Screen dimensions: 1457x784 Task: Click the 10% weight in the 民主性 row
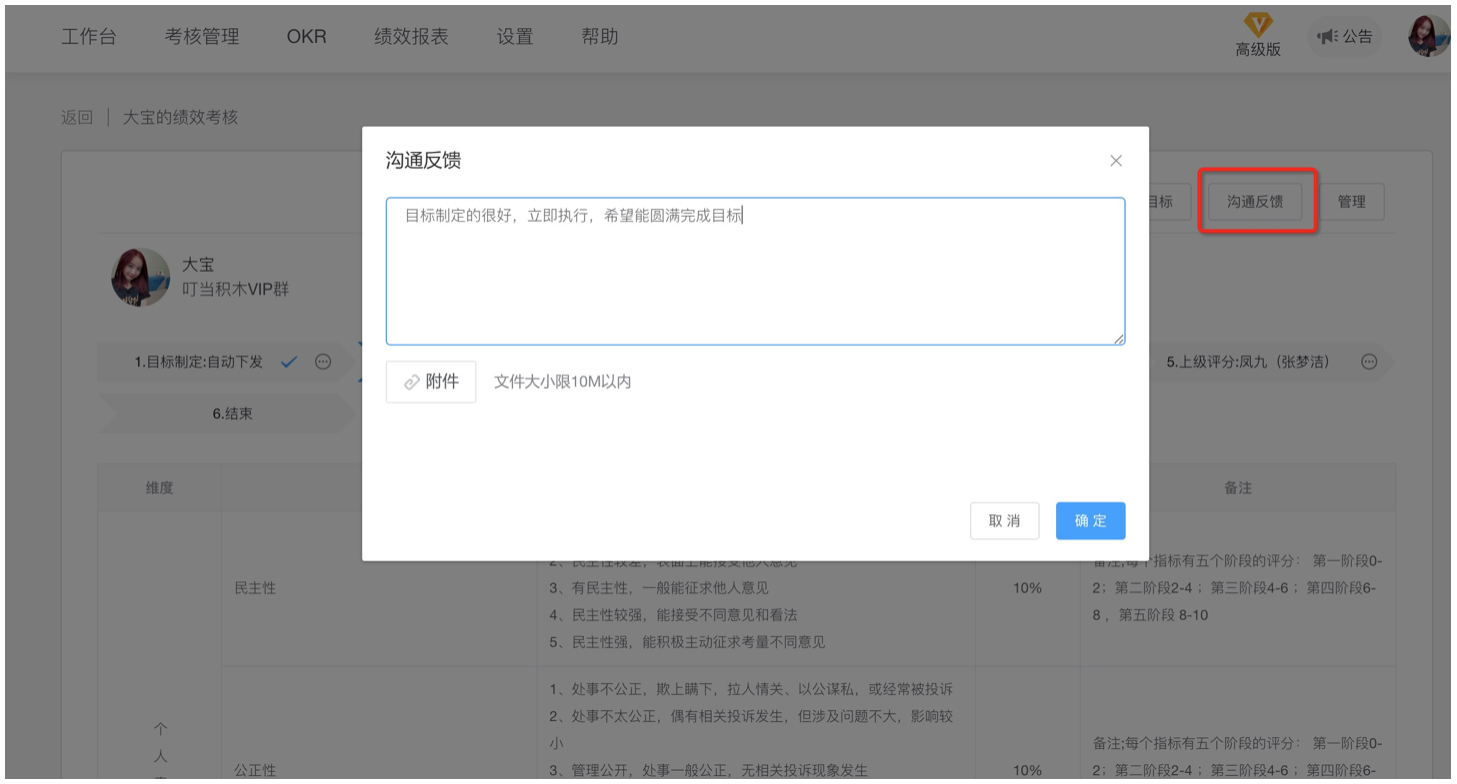coord(1028,588)
